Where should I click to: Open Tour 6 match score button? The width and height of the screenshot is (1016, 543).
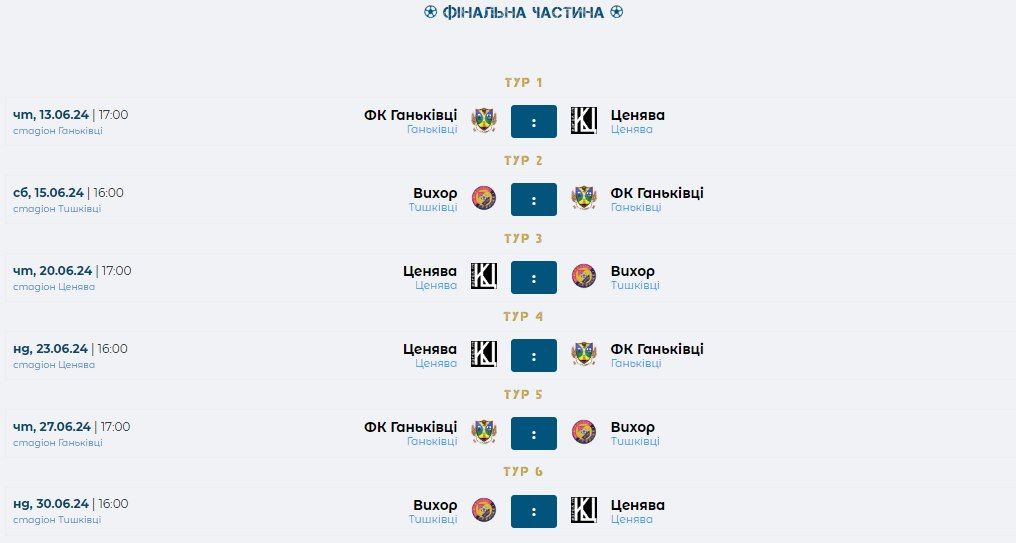coord(534,511)
